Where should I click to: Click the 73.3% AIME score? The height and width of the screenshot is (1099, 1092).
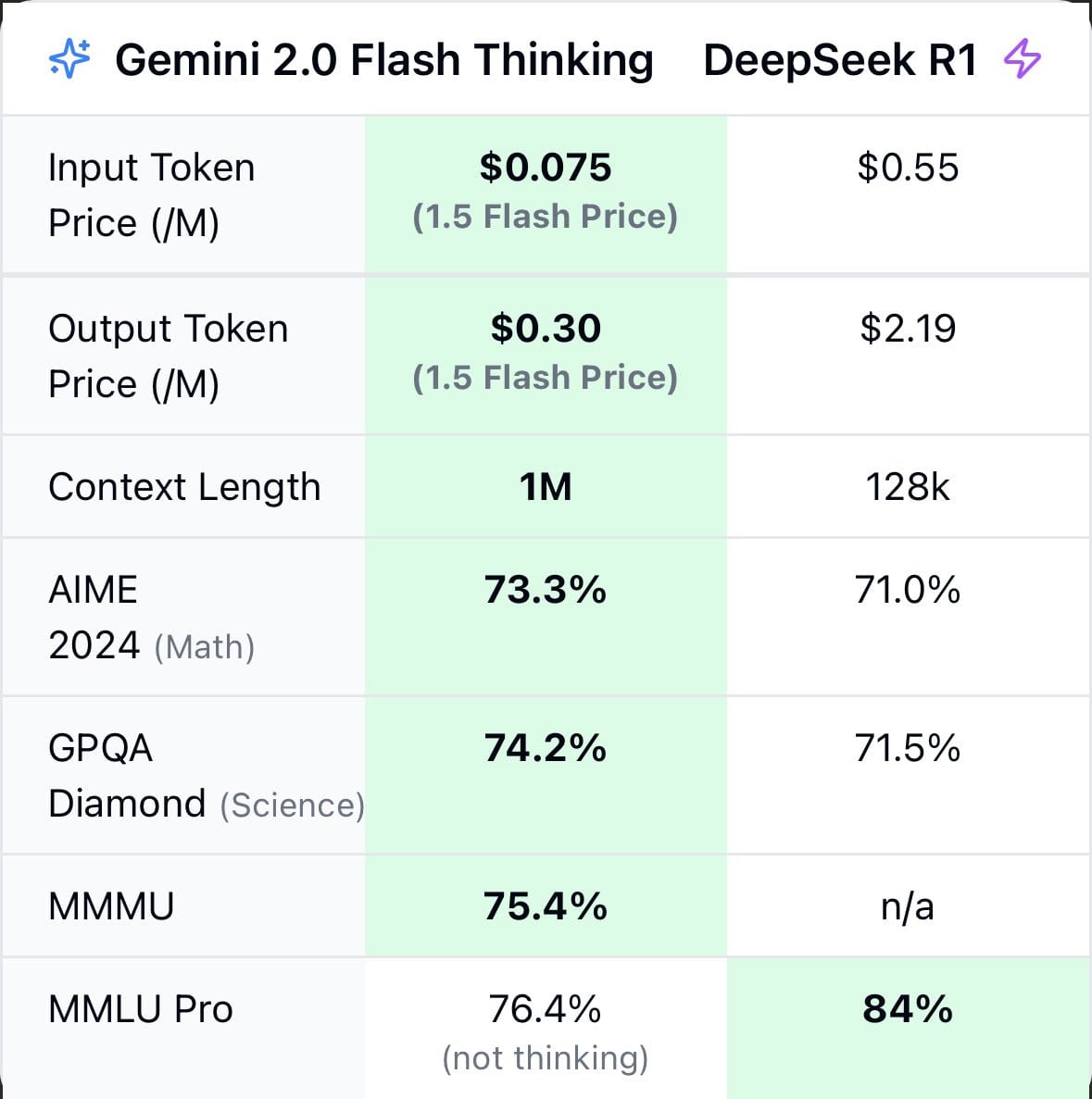(546, 590)
